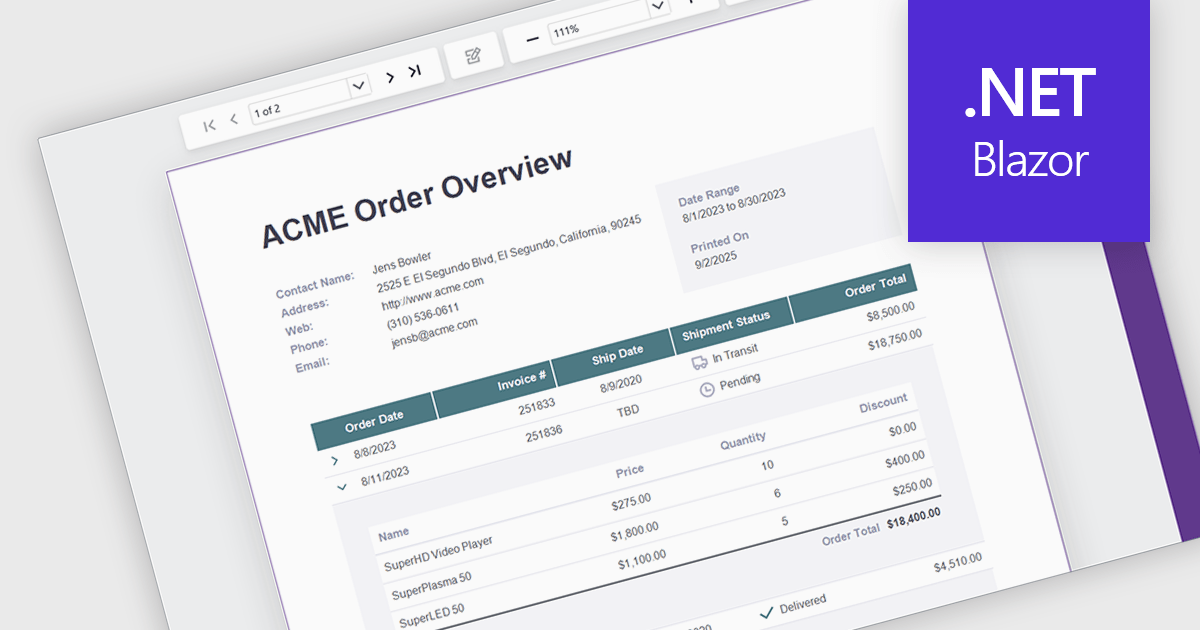1200x630 pixels.
Task: Open the annotation tool in the toolbar
Action: click(476, 55)
